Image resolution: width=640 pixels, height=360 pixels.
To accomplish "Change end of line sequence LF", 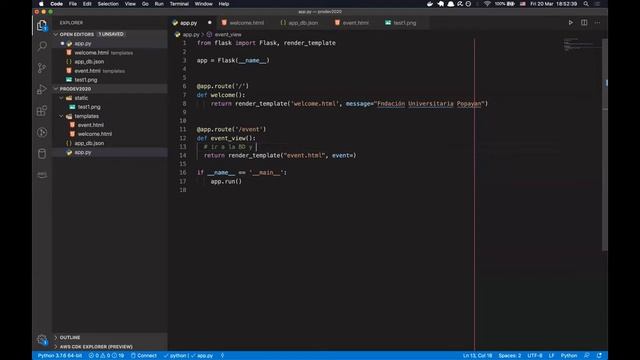I will (x=551, y=356).
